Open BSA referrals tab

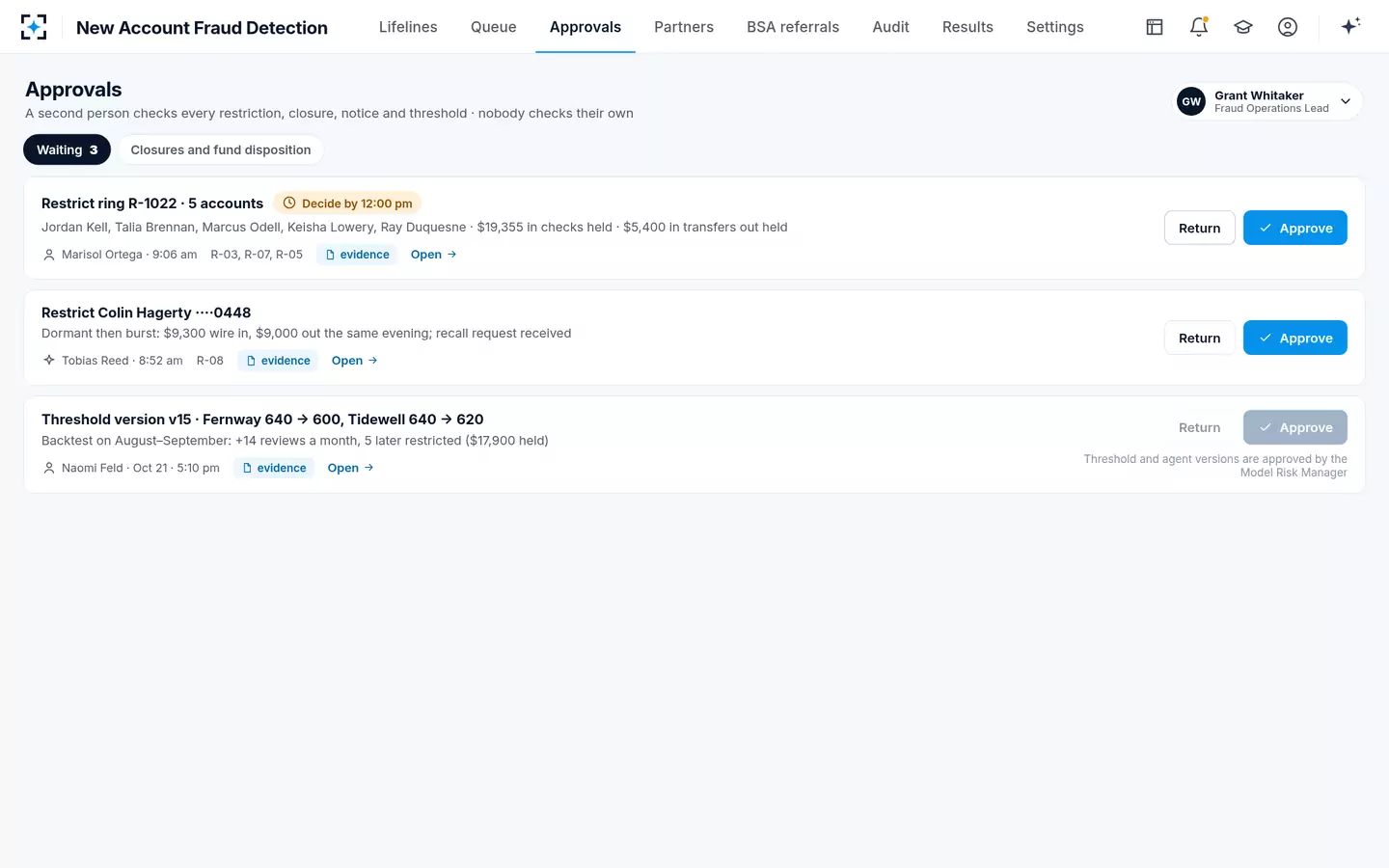coord(793,27)
